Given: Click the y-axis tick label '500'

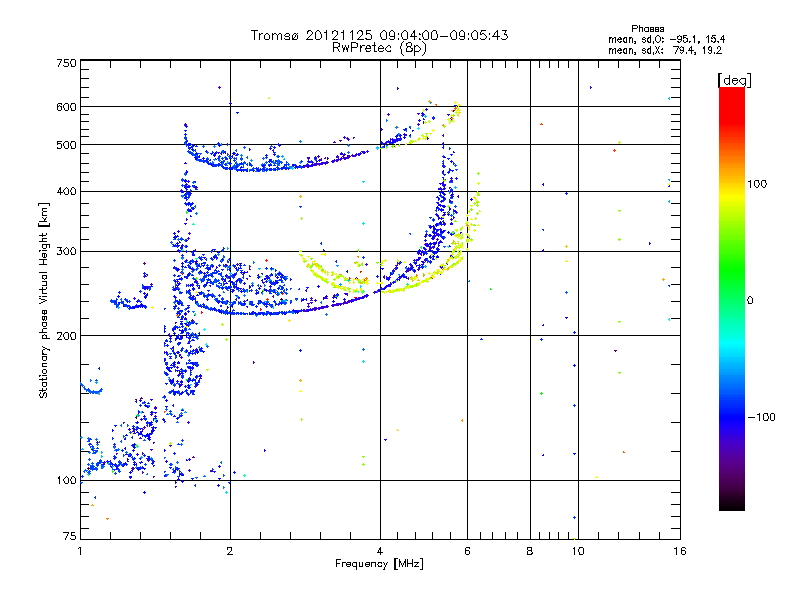Looking at the screenshot, I should click(66, 145).
